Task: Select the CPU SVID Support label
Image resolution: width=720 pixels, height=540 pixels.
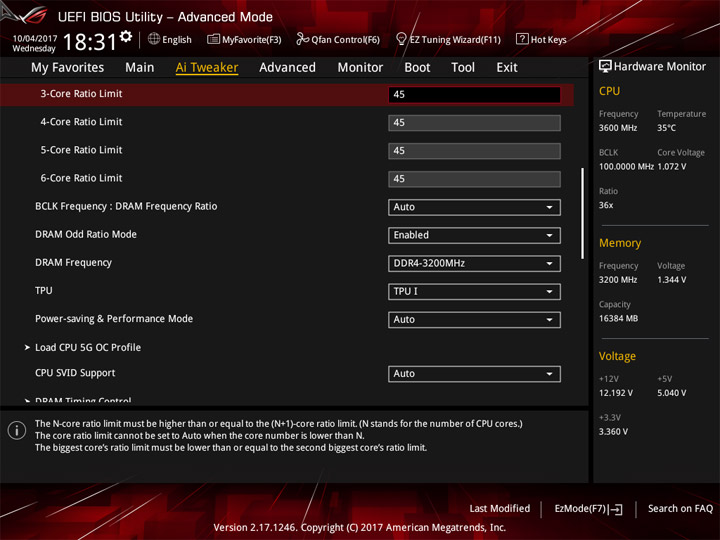Action: [75, 373]
